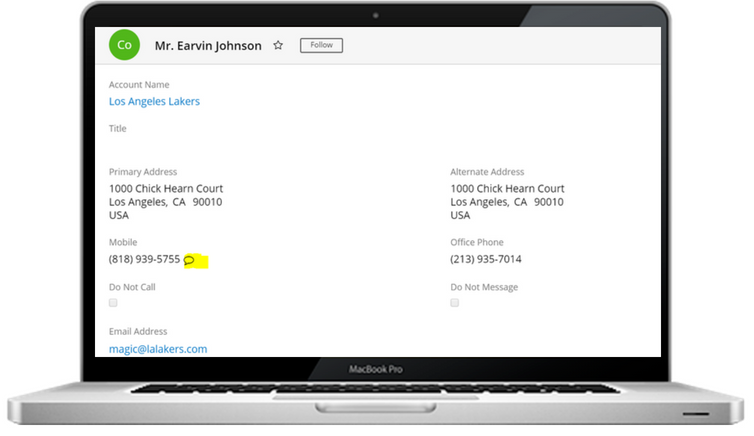Click the primary address street line under Primary Address
Screen dimensions: 754x436
(x=166, y=188)
